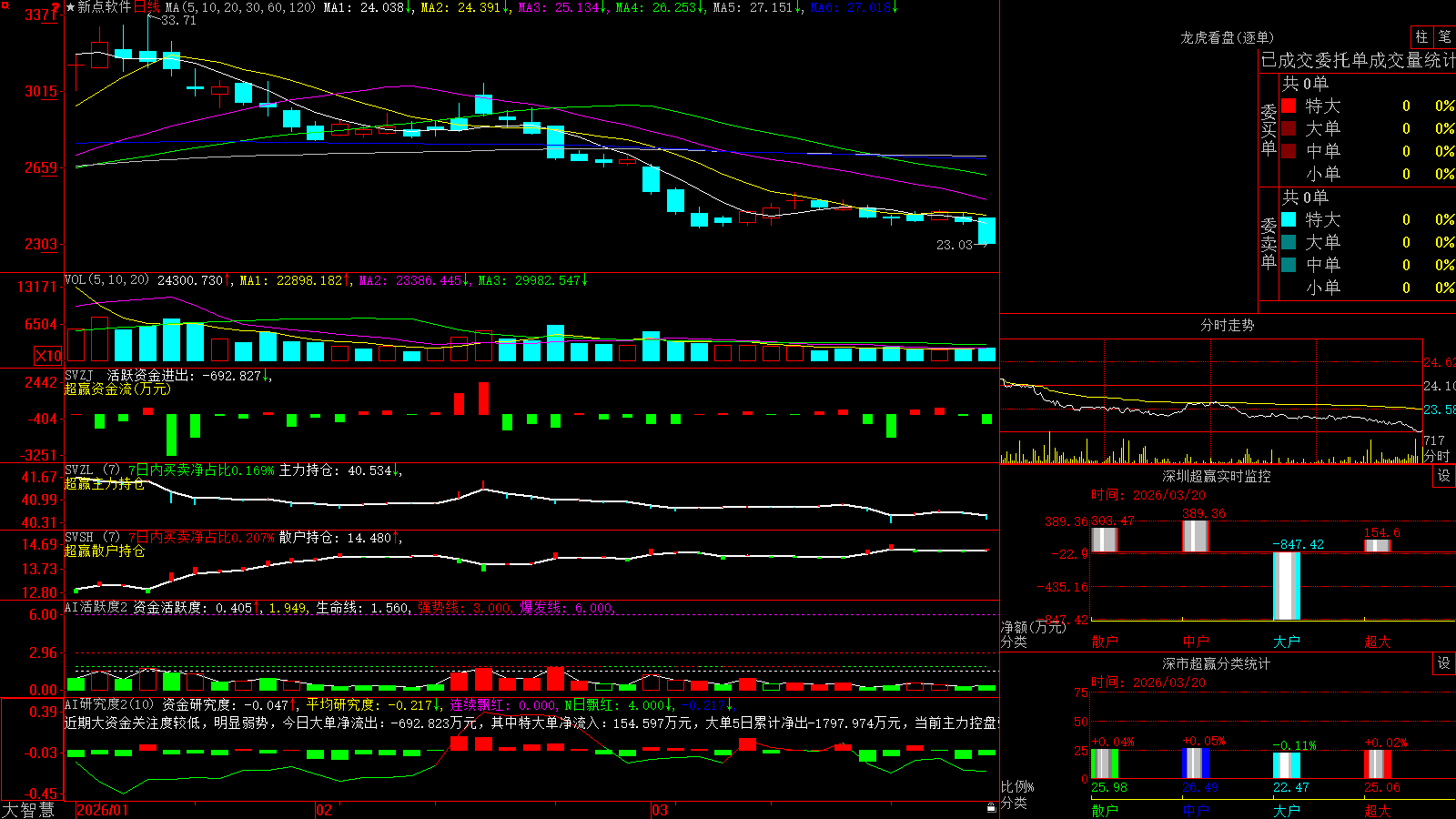Click the red 特大 buy order swatch
Viewport: 1456px width, 819px height.
point(1289,106)
